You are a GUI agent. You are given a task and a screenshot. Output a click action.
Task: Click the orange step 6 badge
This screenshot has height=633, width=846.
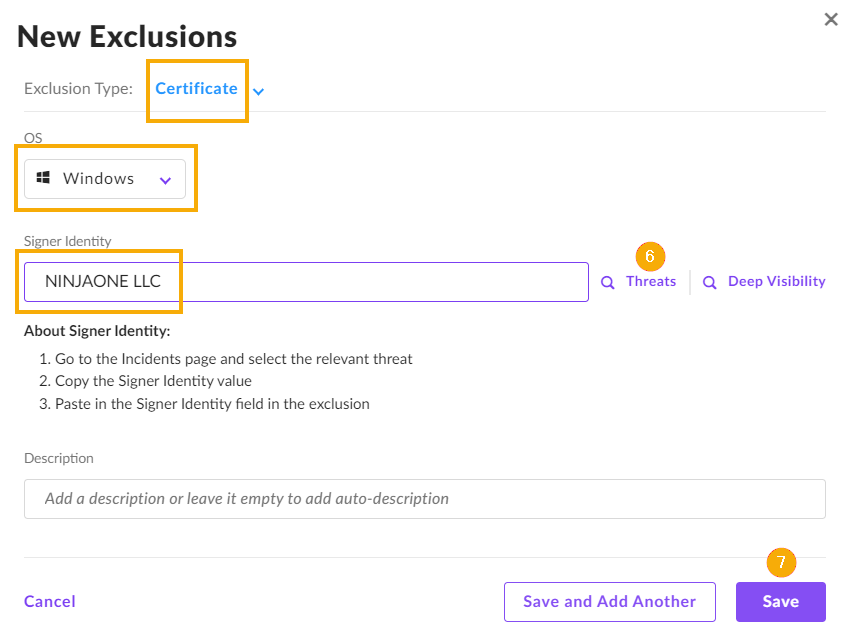(650, 257)
